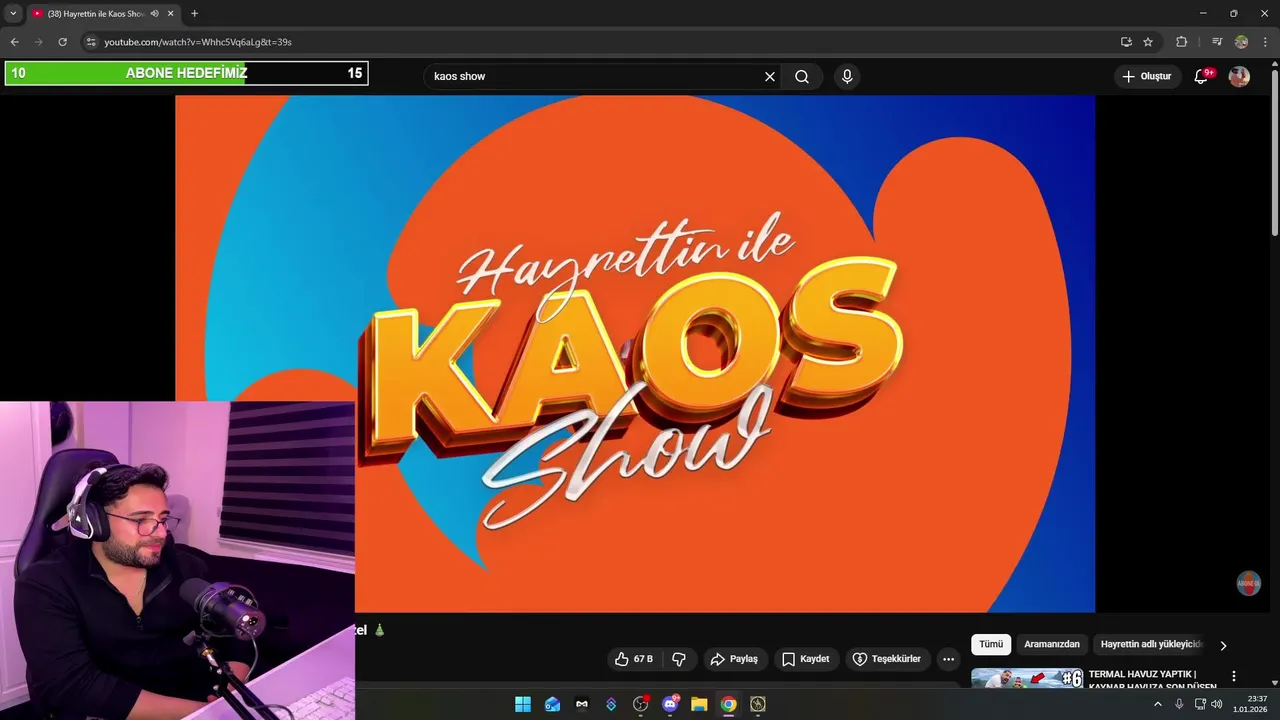Close the Hayrettin ile Kaos Show tab

click(170, 13)
